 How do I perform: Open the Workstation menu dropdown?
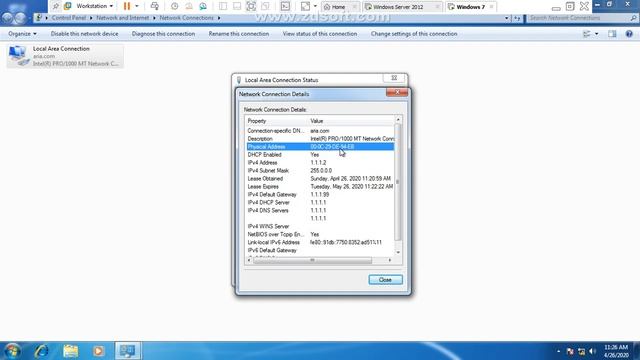pos(94,6)
